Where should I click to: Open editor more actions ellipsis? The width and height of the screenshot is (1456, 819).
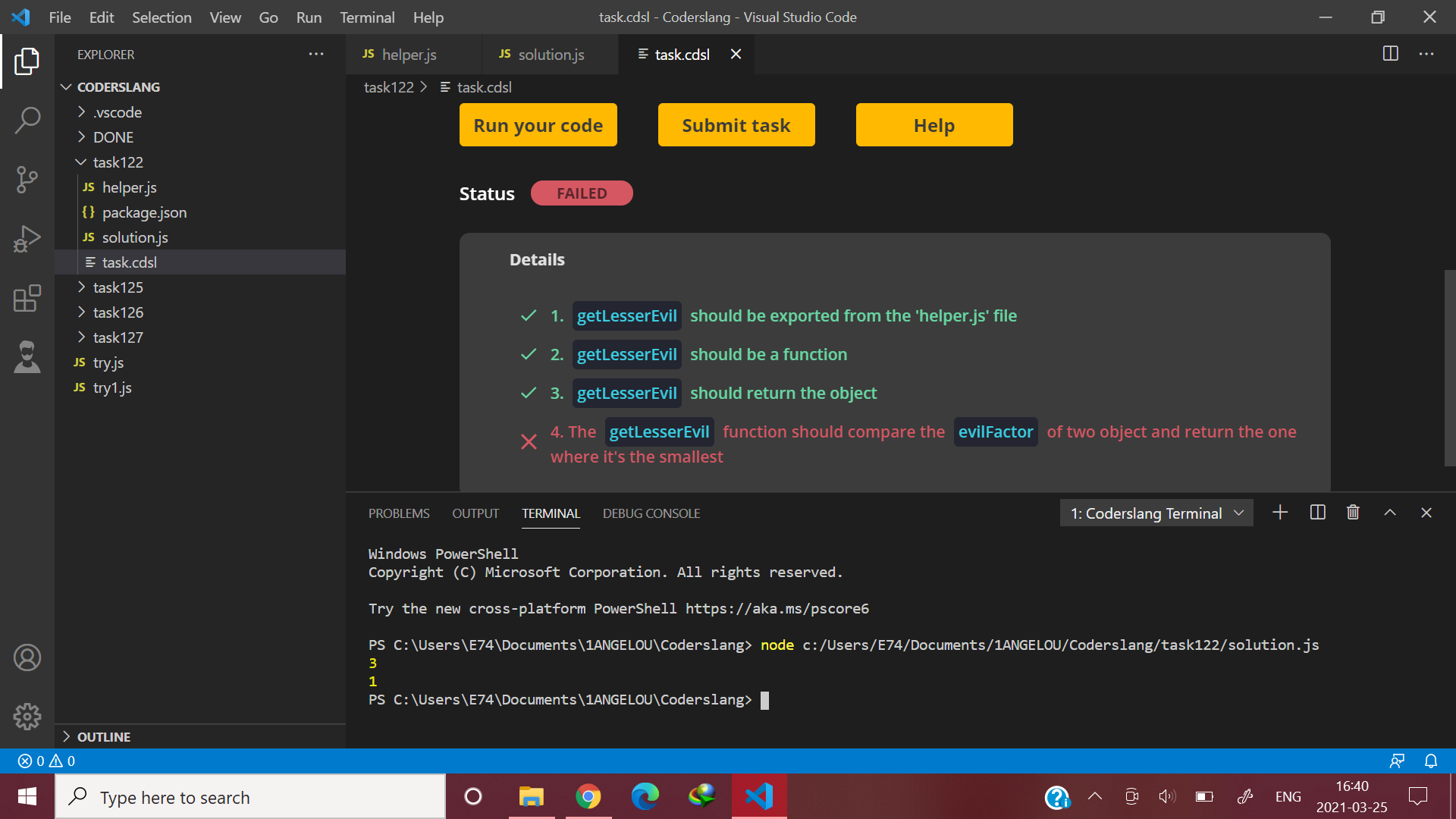pyautogui.click(x=1426, y=54)
